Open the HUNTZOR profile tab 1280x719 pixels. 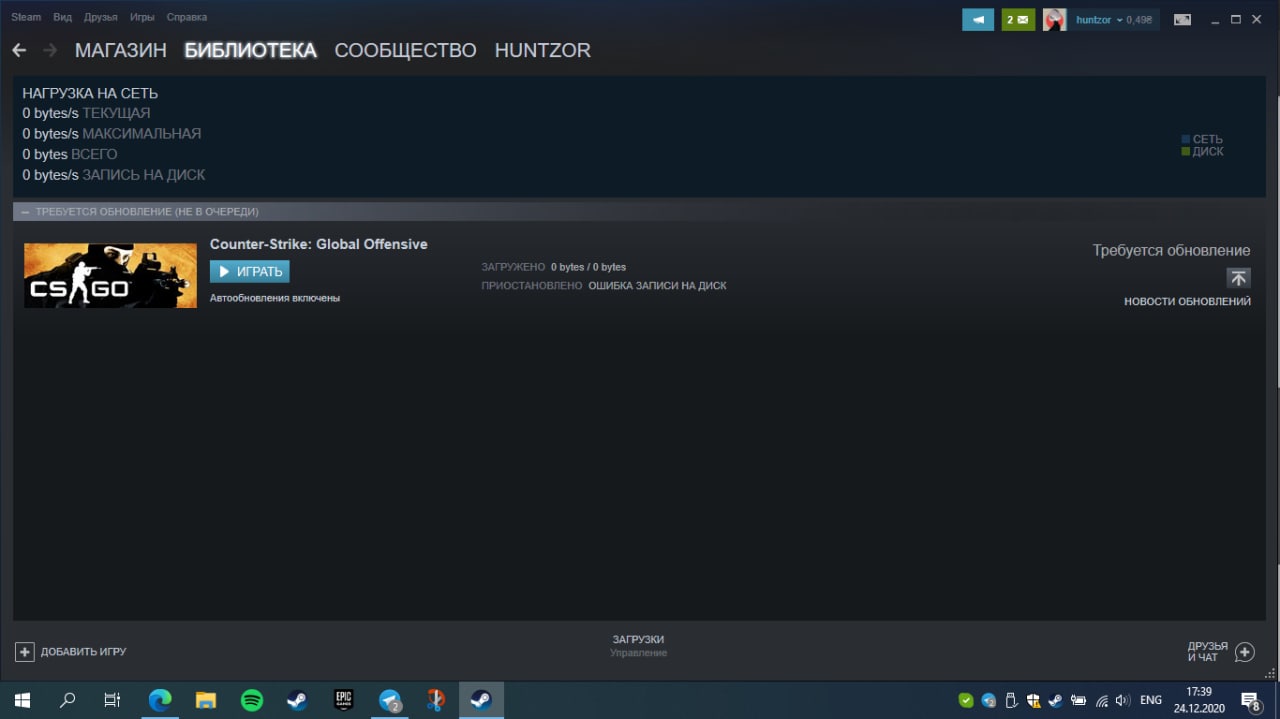point(543,50)
